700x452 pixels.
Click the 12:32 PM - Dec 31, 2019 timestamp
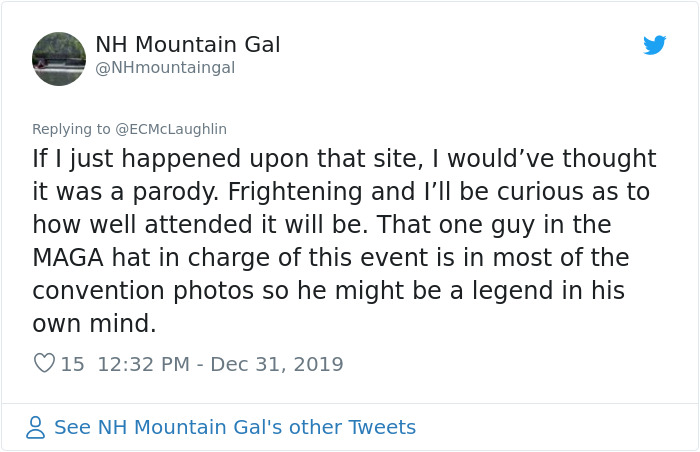(x=220, y=364)
